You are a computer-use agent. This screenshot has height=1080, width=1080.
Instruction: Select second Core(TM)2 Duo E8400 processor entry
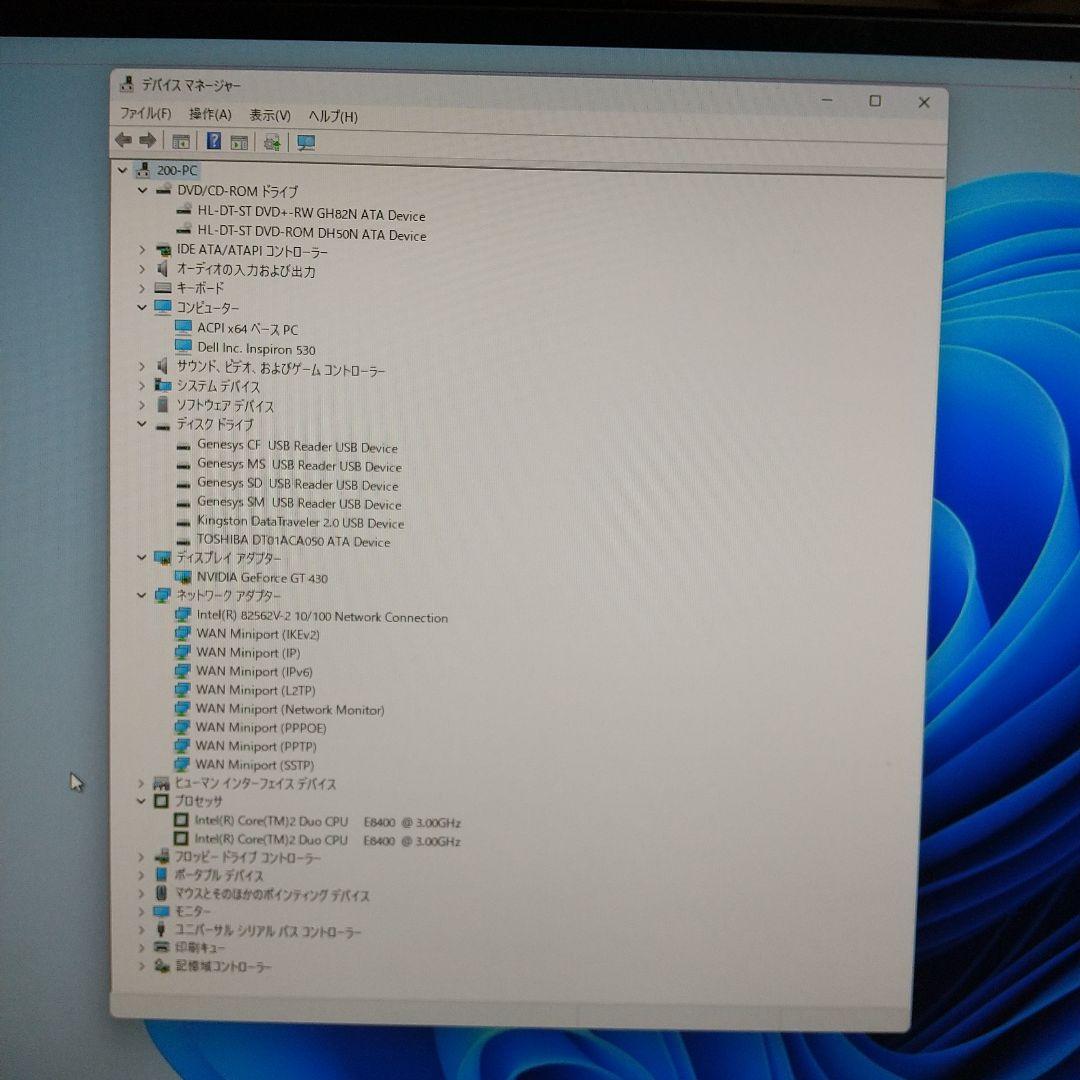(x=327, y=840)
